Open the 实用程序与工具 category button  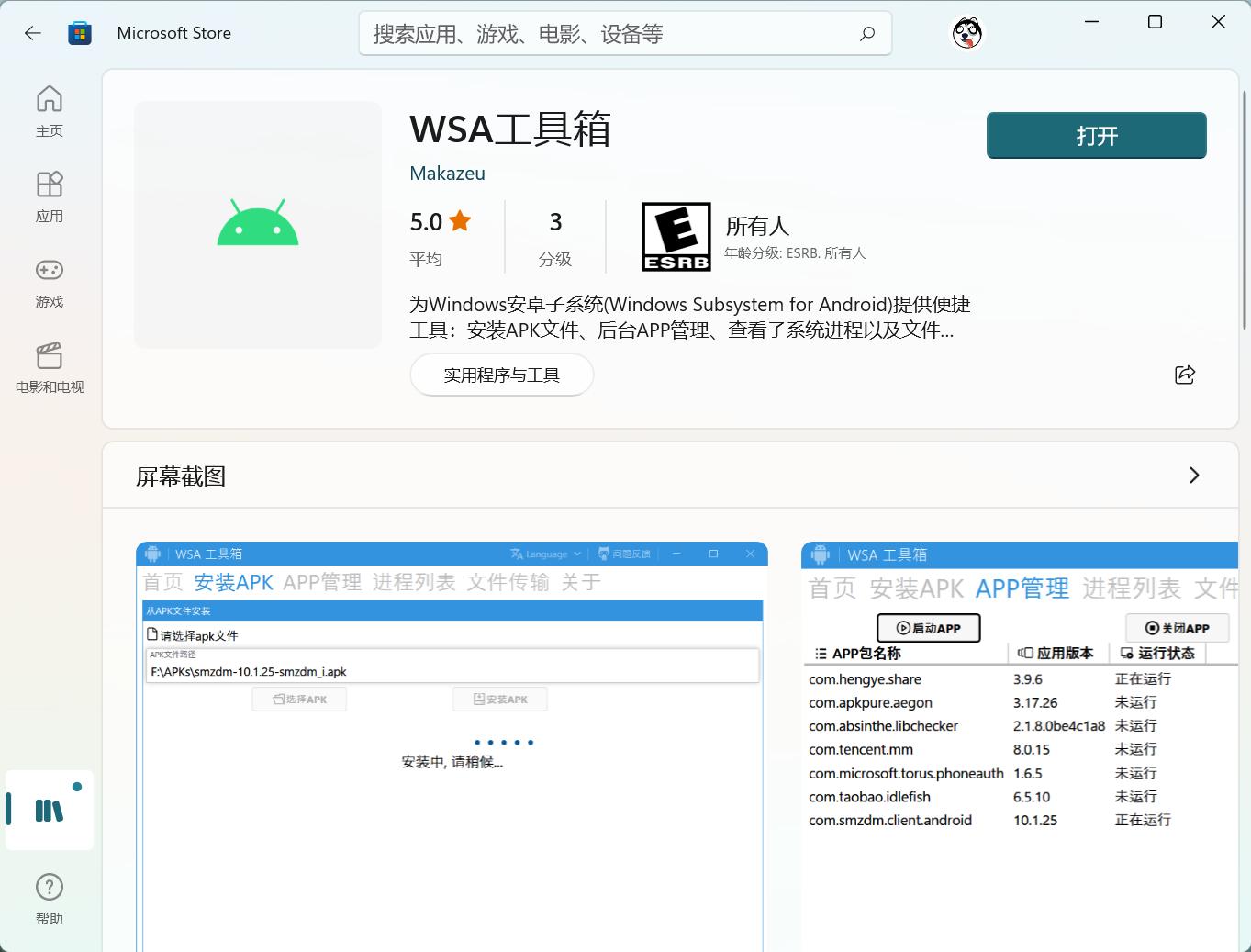[x=501, y=375]
